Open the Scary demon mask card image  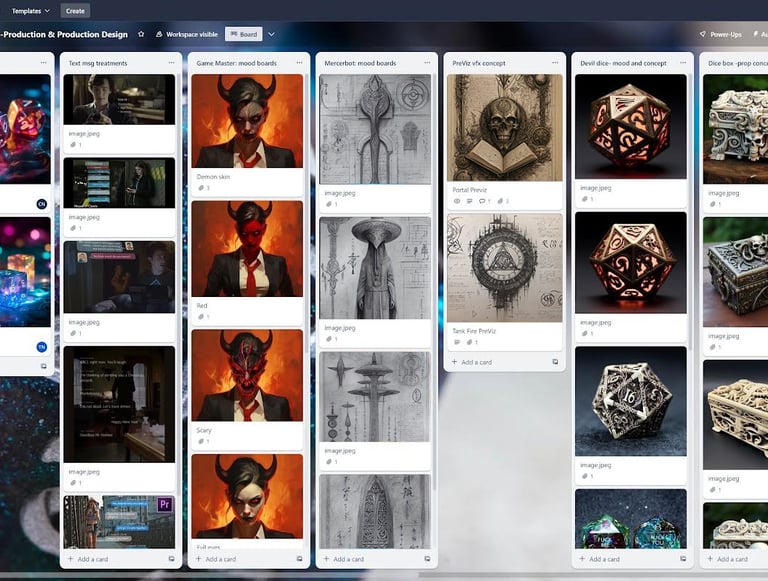[x=247, y=375]
